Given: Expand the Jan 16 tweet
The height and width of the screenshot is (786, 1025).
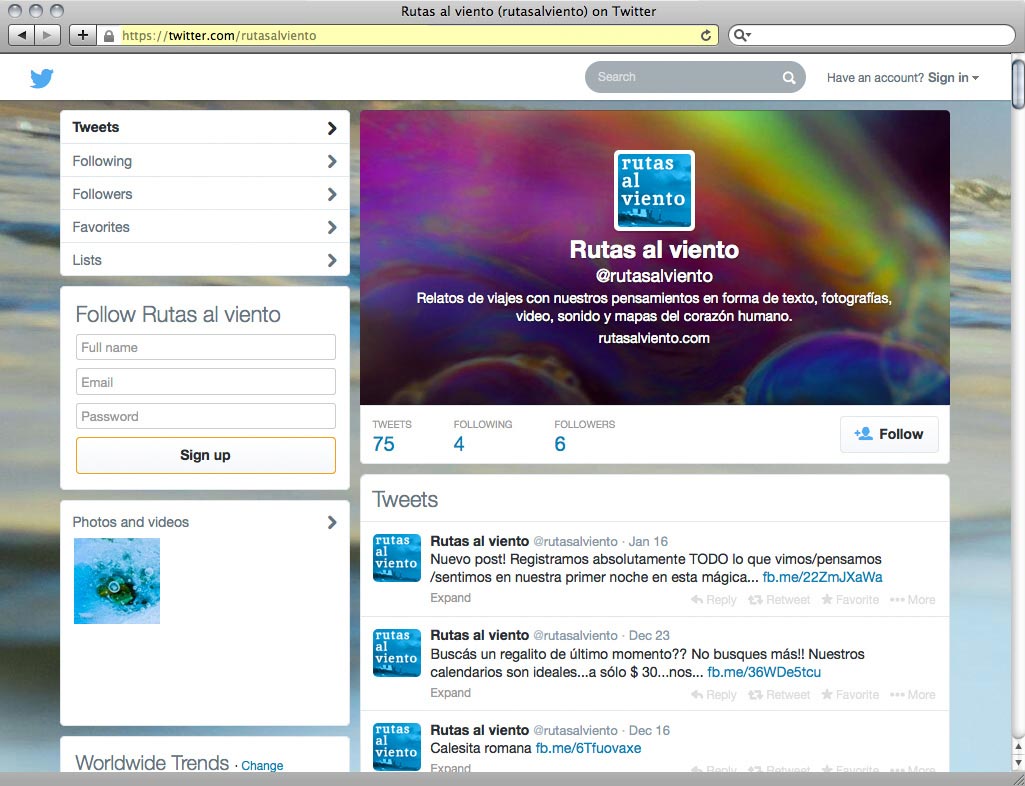Looking at the screenshot, I should [x=450, y=598].
